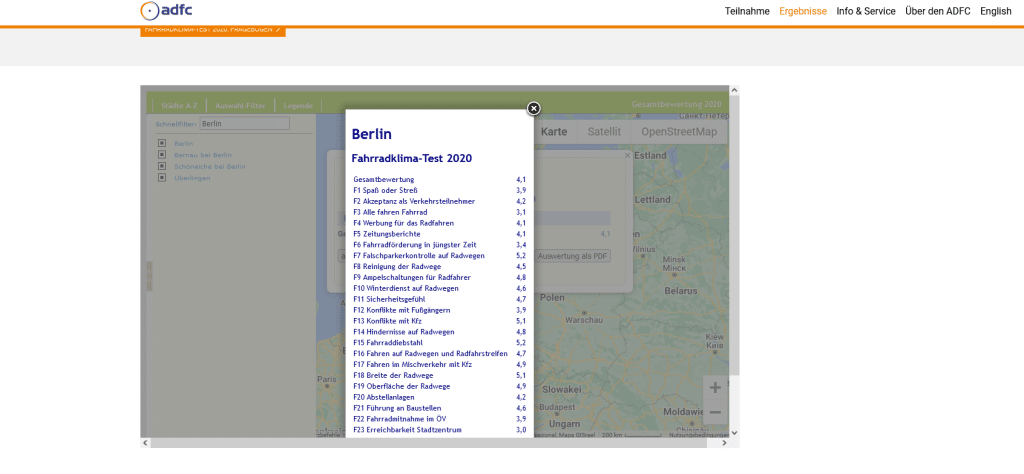Screen dimensions: 1024x474
Task: Switch language to English
Action: 996,11
